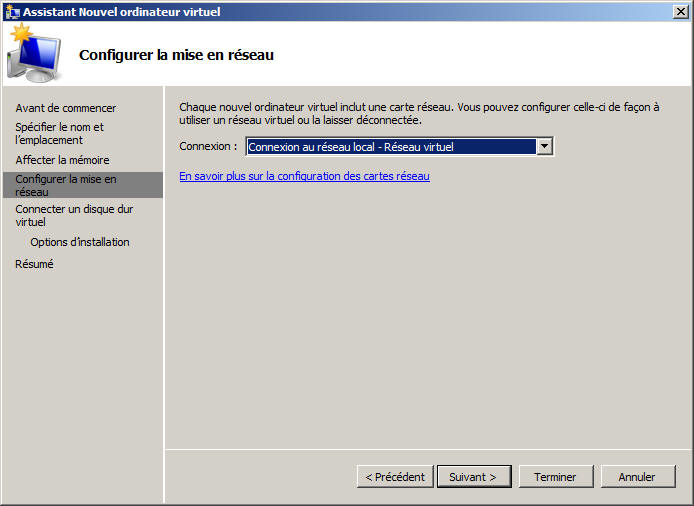Expand the Connexion dropdown arrow
This screenshot has height=506, width=694.
coord(544,147)
